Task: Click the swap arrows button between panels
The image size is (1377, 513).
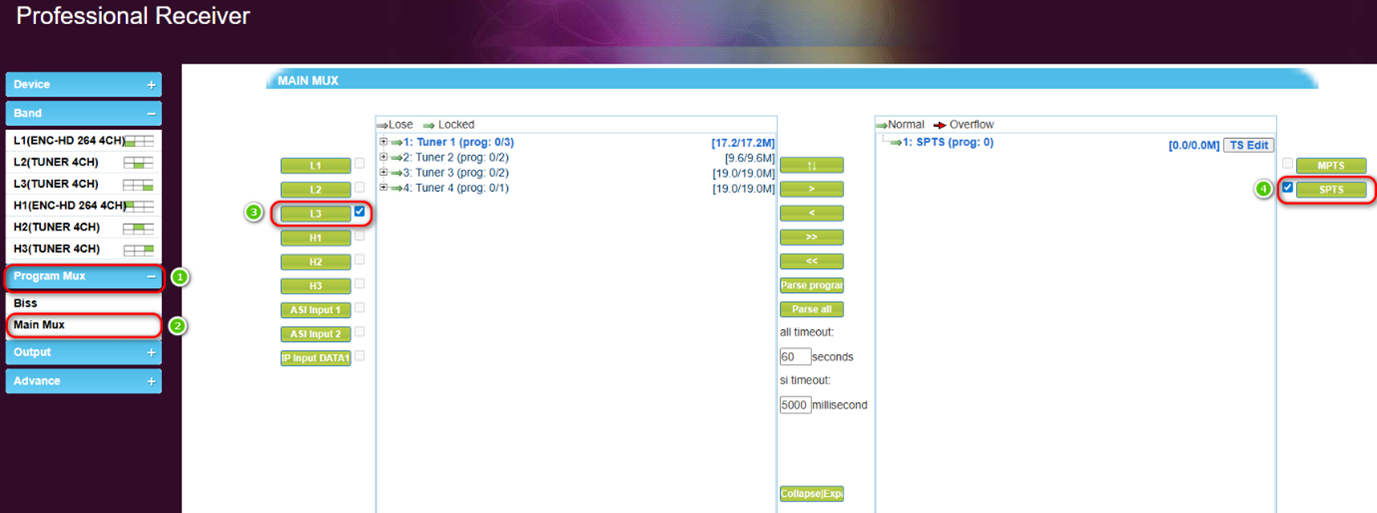Action: tap(811, 165)
